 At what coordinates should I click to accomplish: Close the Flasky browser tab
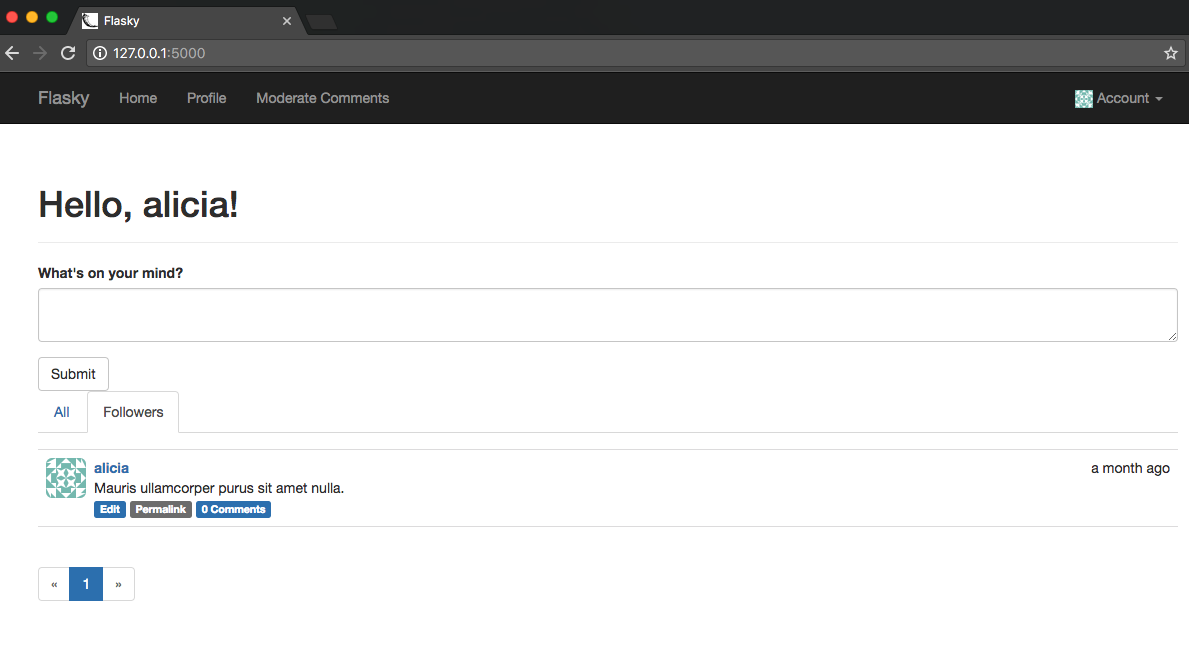pyautogui.click(x=287, y=21)
